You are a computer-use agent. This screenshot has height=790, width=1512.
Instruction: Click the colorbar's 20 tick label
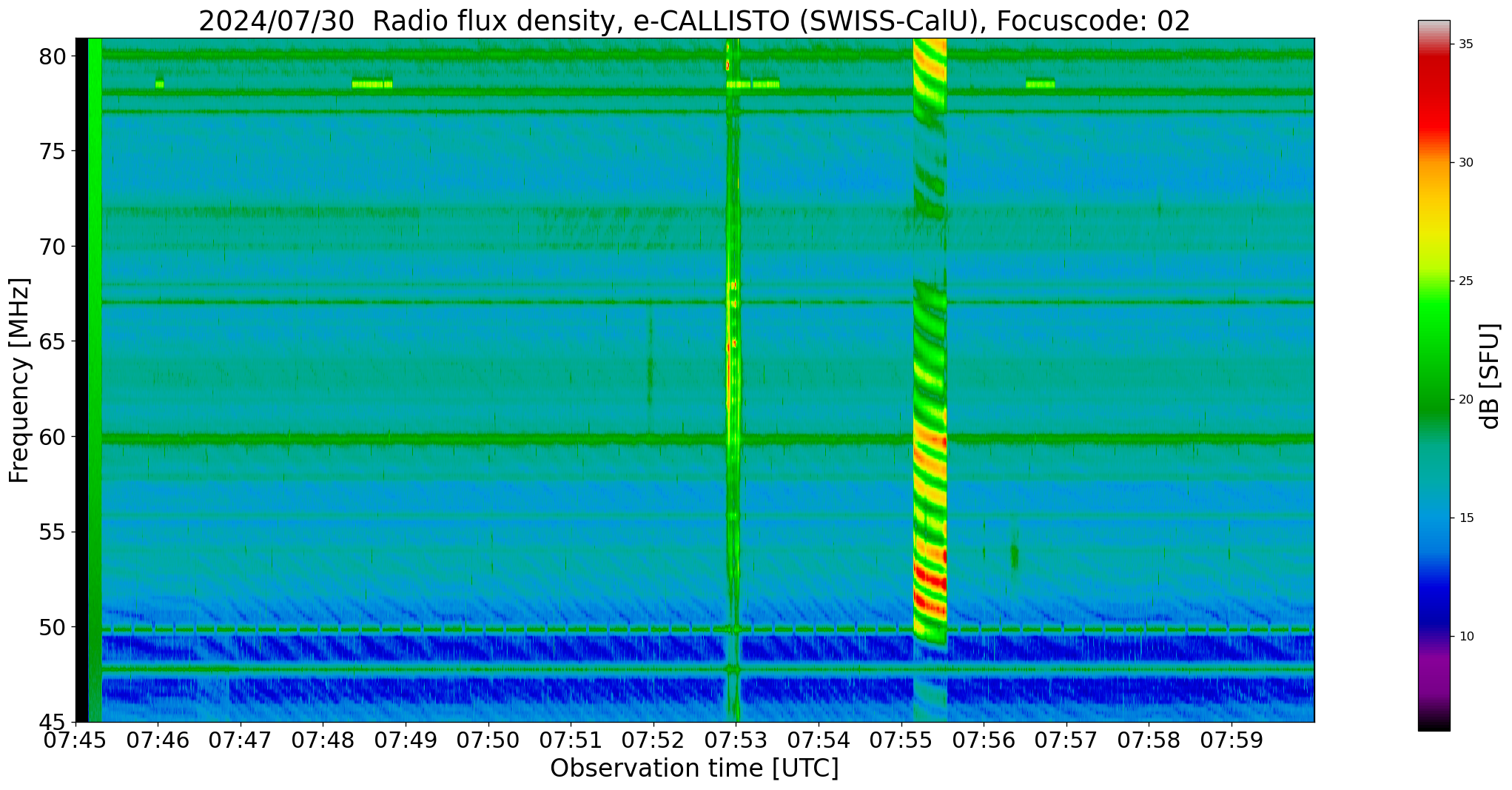1465,400
